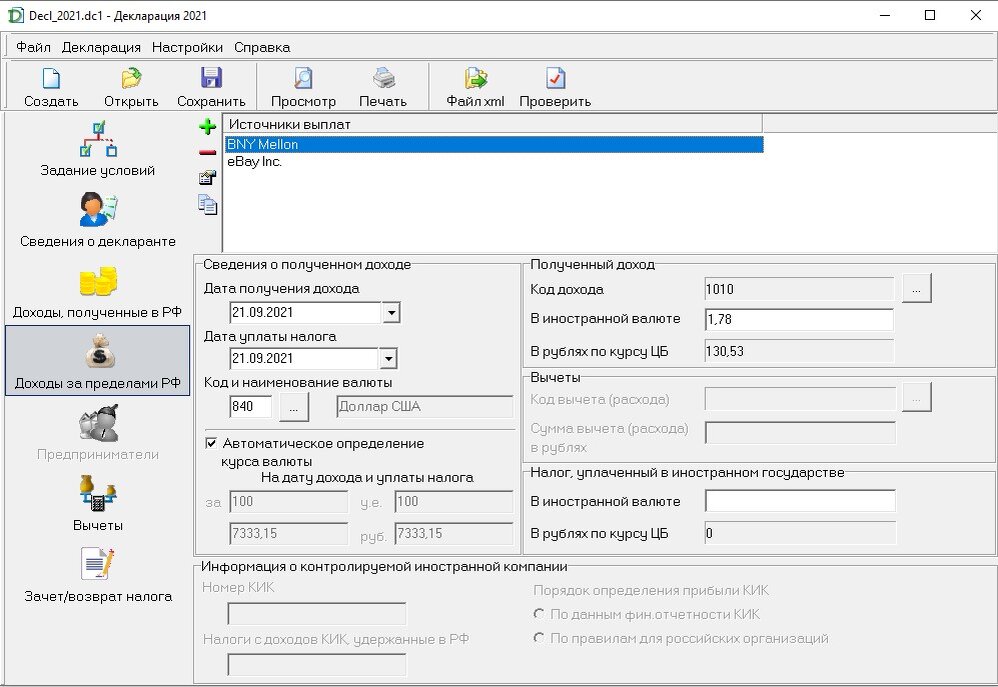Viewport: 998px width, 687px height.
Task: Open the Вычеты section
Action: click(97, 503)
